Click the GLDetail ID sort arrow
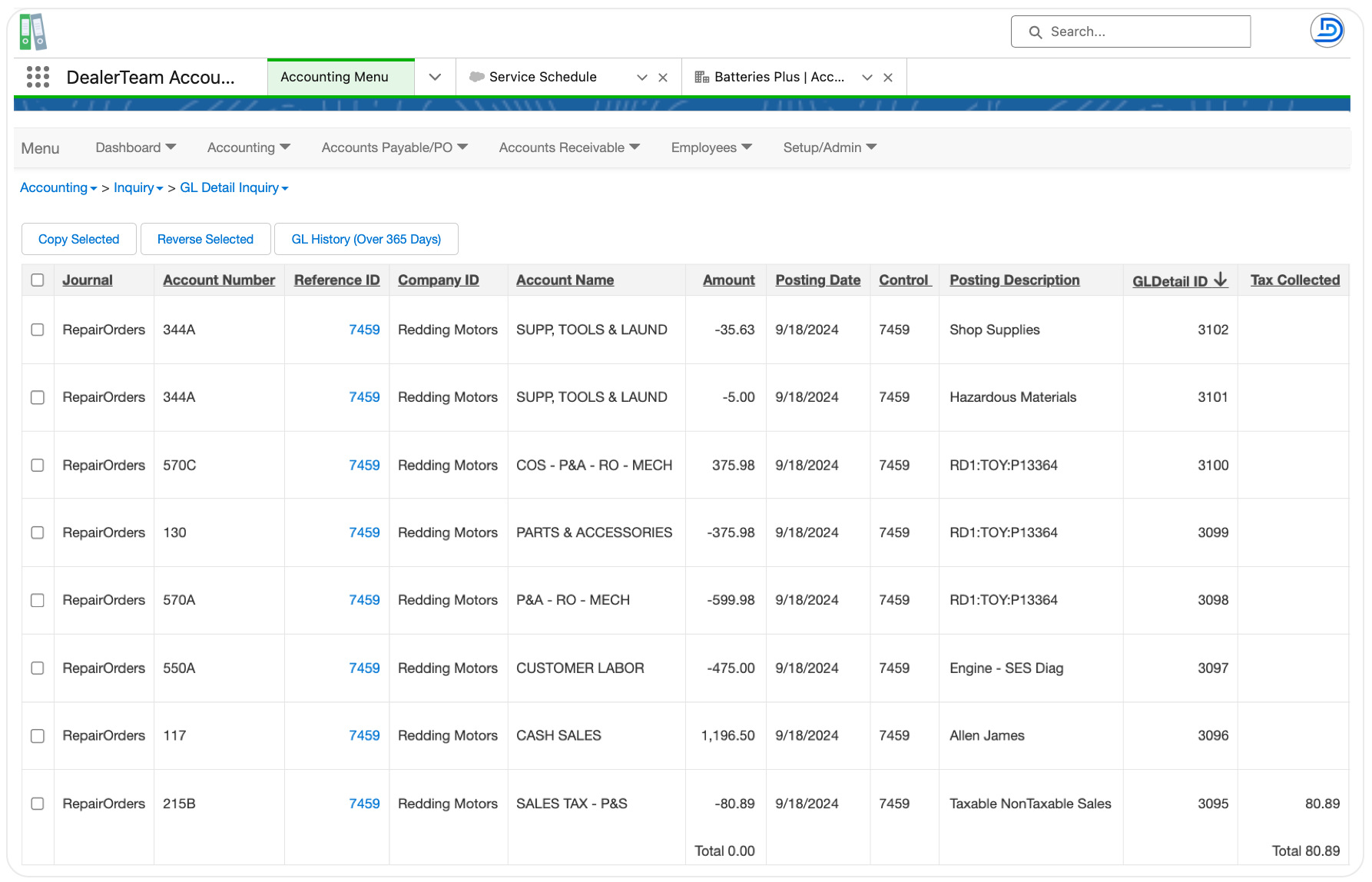The height and width of the screenshot is (882, 1372). pos(1221,280)
